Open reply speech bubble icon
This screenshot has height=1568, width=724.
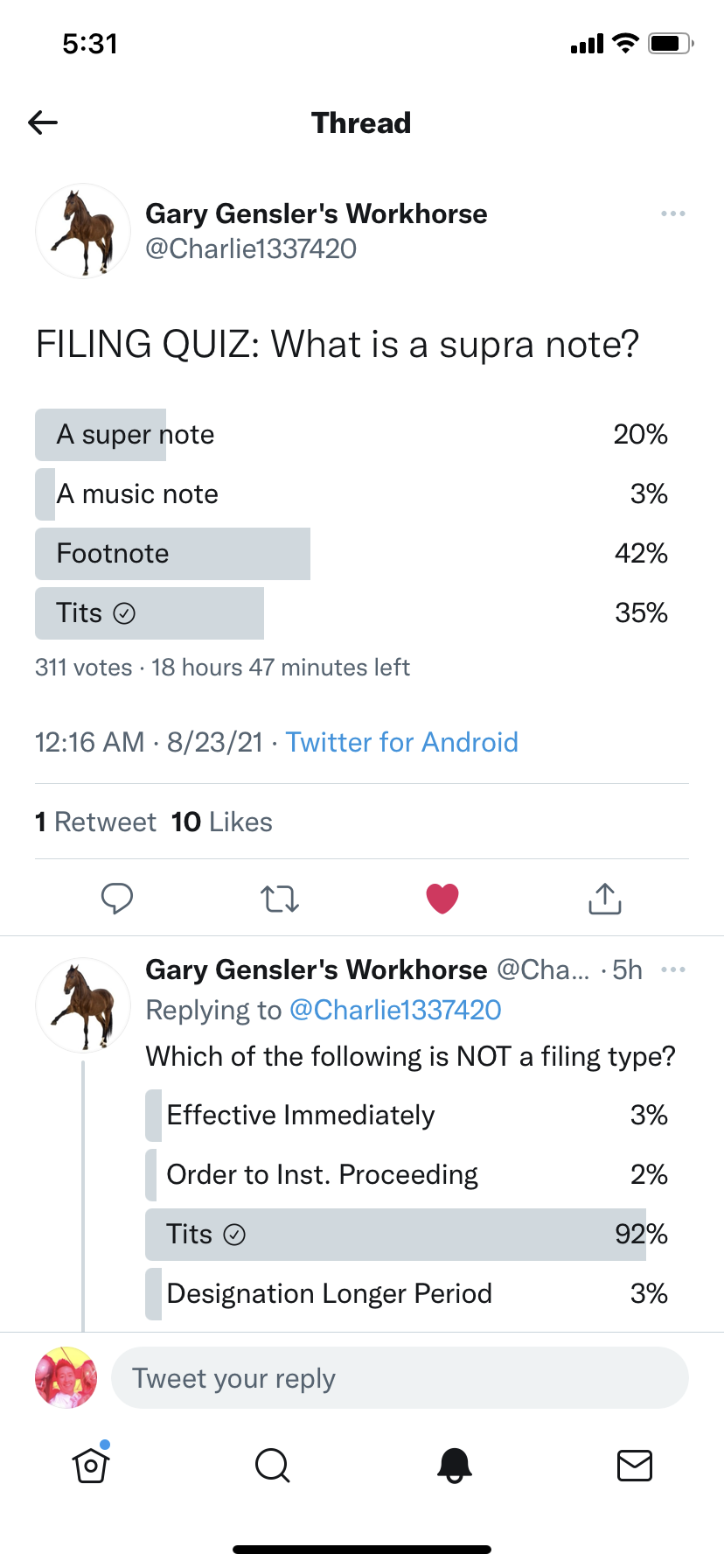pyautogui.click(x=117, y=899)
